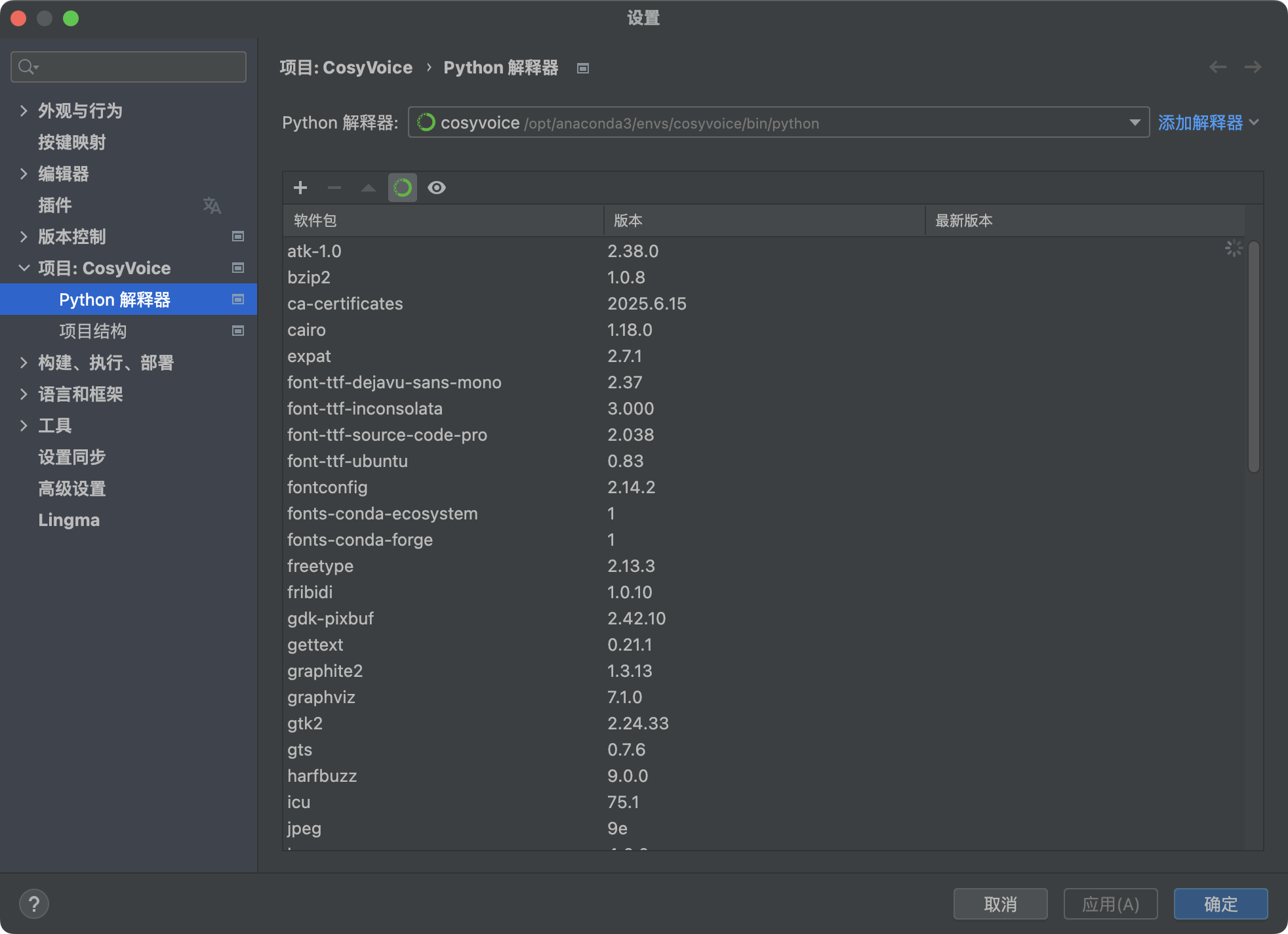Click the 取消 button
Viewport: 1288px width, 934px height.
pyautogui.click(x=1000, y=904)
